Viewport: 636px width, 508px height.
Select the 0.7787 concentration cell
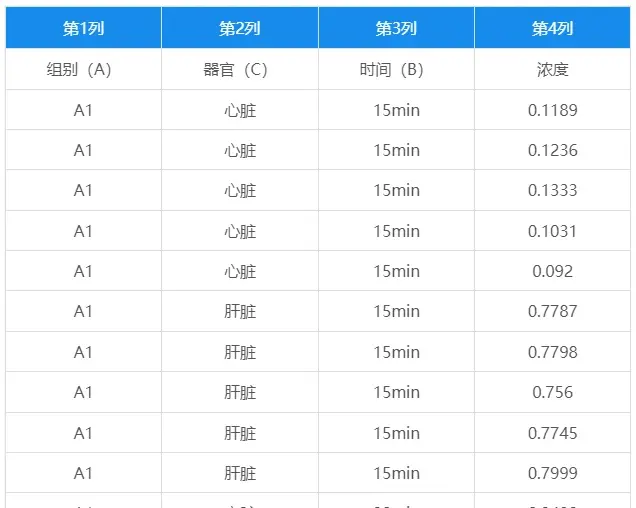pyautogui.click(x=553, y=312)
